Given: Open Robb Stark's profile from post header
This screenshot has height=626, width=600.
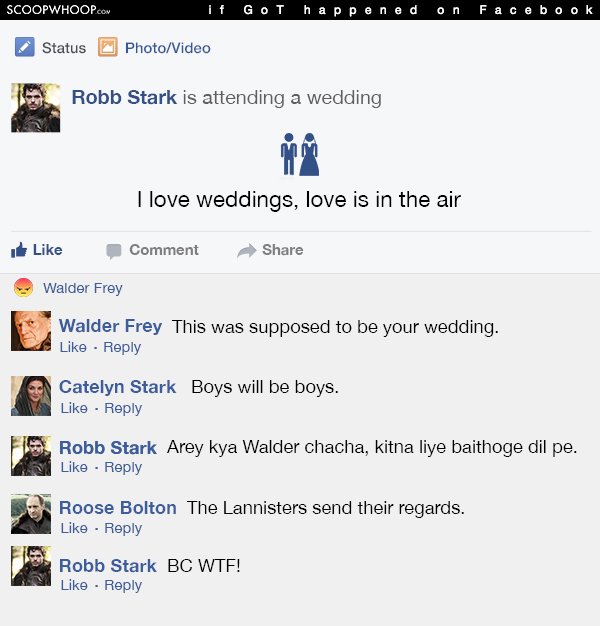Looking at the screenshot, I should pyautogui.click(x=124, y=97).
